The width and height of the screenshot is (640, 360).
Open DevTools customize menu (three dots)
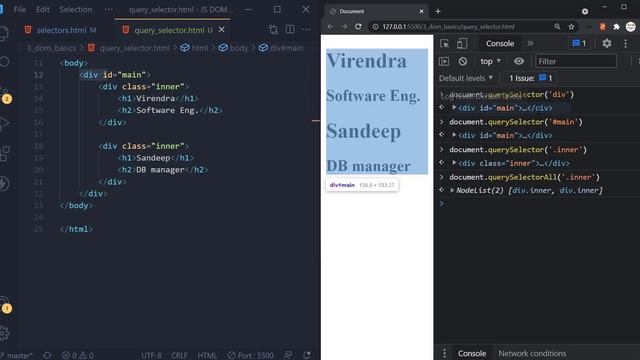625,43
